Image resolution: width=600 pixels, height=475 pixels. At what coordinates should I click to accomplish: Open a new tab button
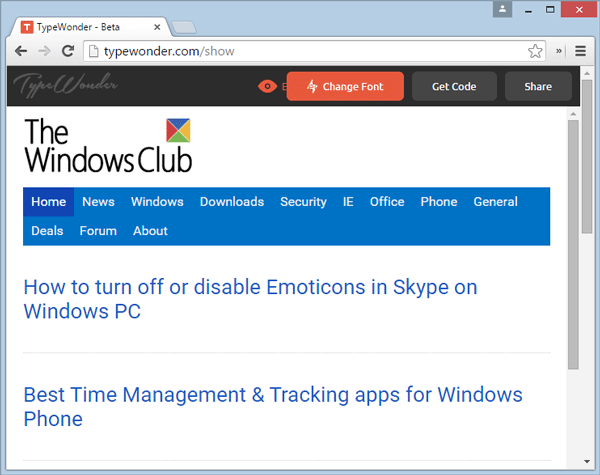pyautogui.click(x=184, y=28)
